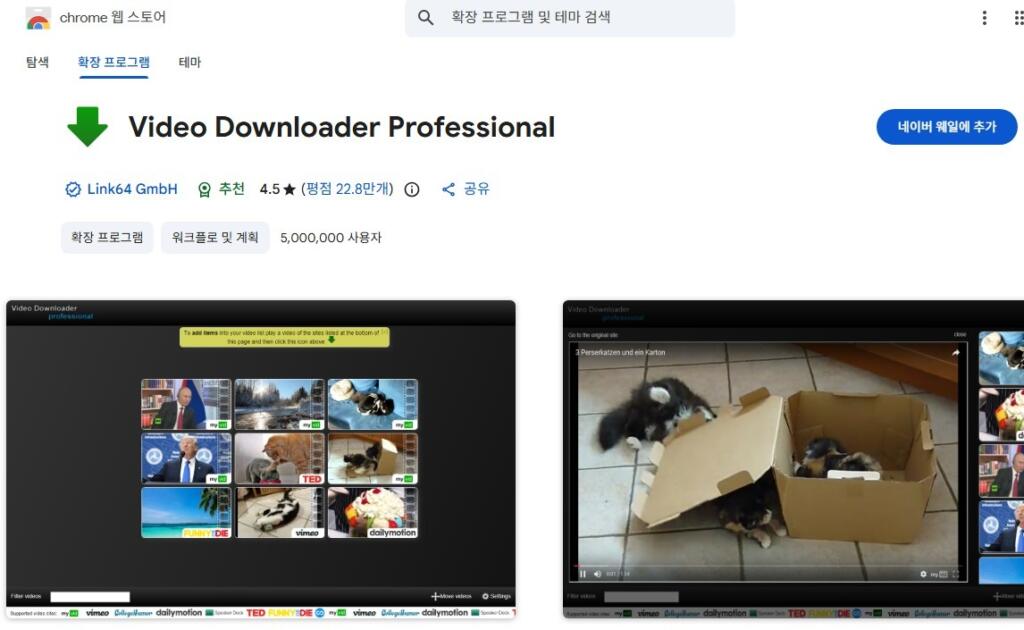The width and height of the screenshot is (1024, 630).
Task: Open the Link64 GmbH publisher link
Action: (x=132, y=189)
